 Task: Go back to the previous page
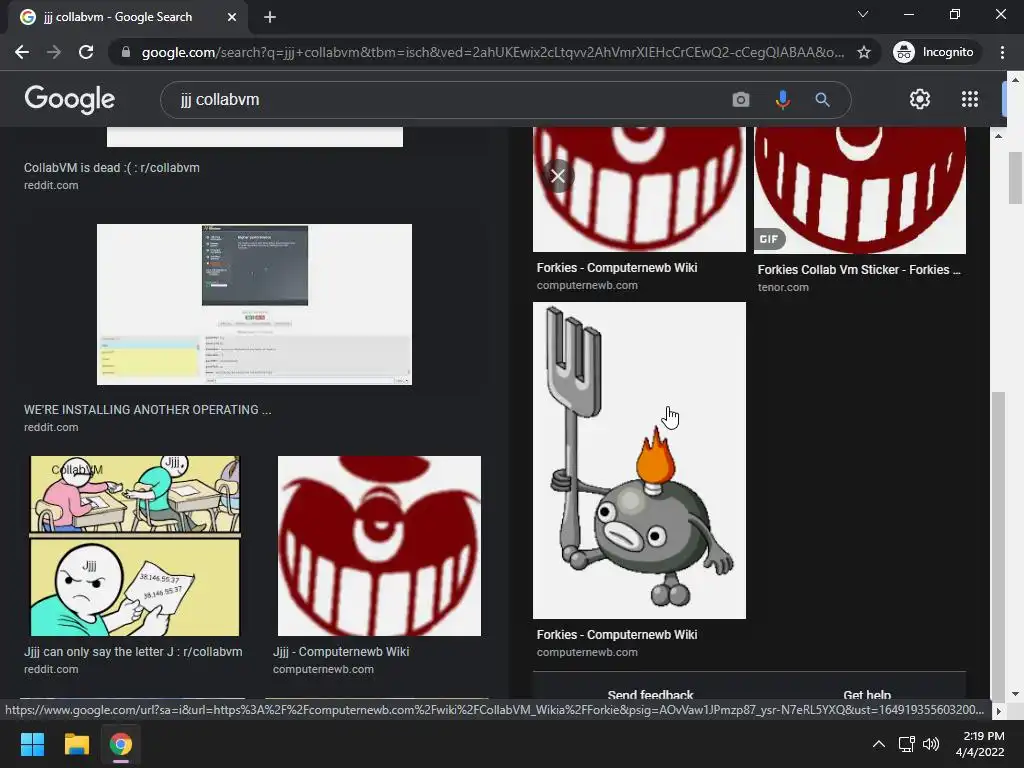[22, 52]
